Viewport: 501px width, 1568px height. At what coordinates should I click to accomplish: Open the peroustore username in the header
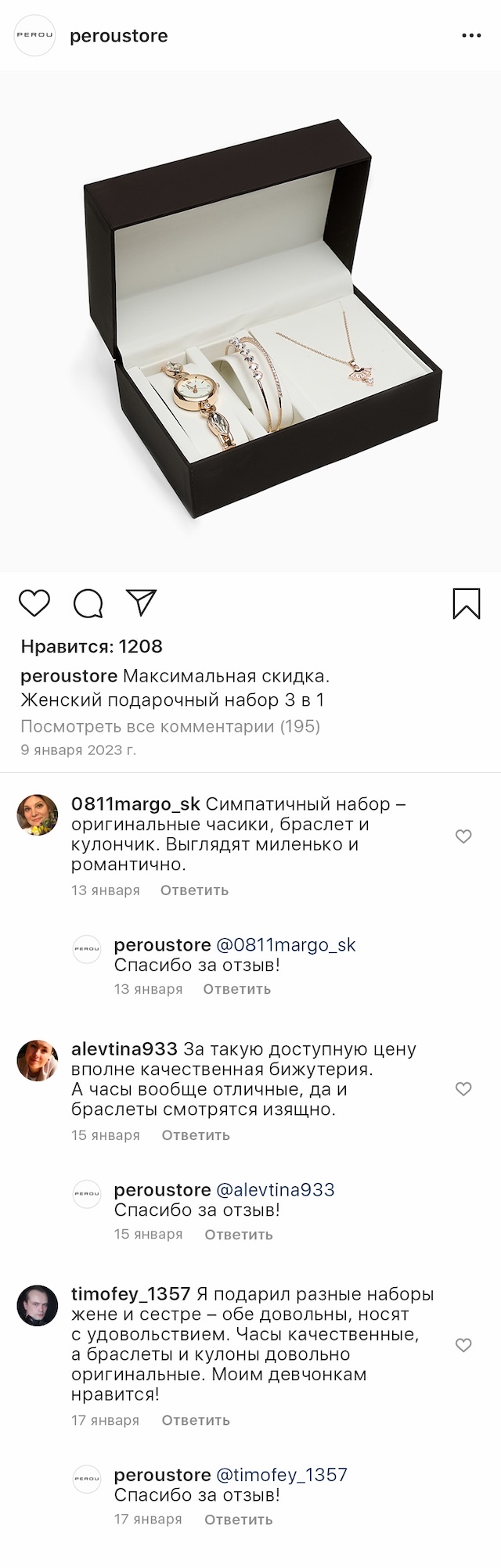point(119,36)
